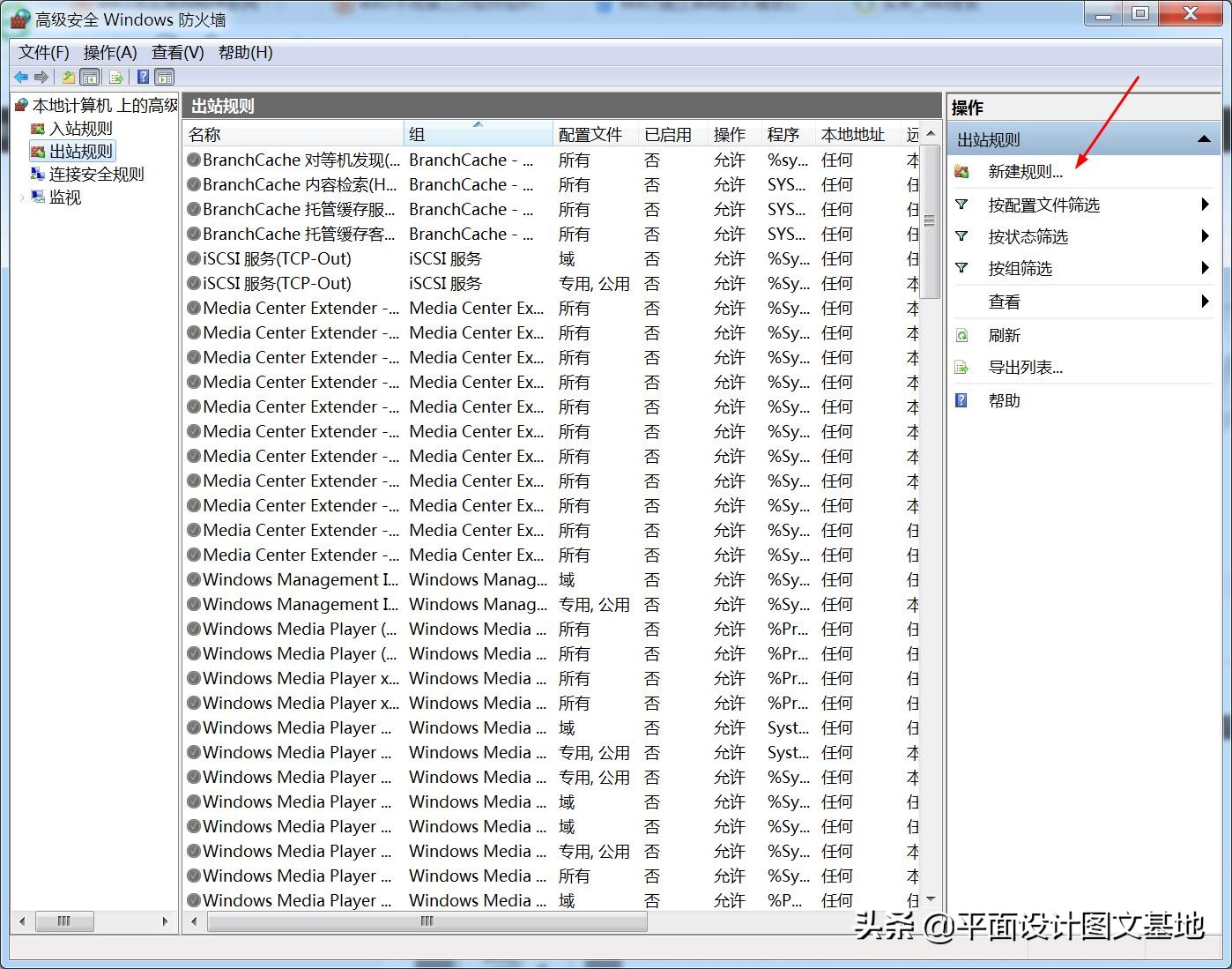Click the 查看 entry in the action pane
The image size is (1232, 969).
1005,301
